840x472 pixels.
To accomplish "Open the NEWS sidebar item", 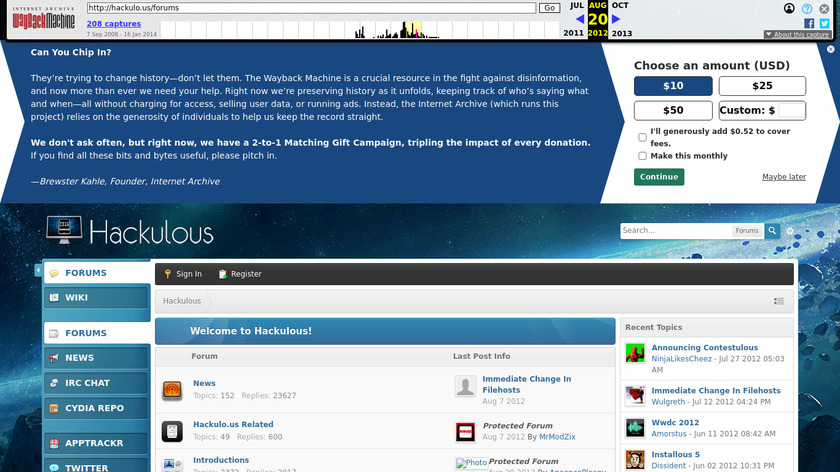I will click(96, 358).
